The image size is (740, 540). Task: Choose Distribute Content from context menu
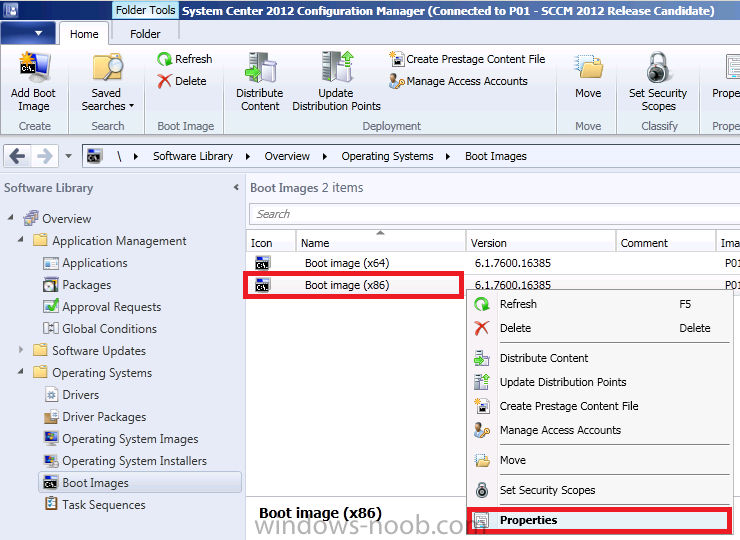(x=599, y=358)
